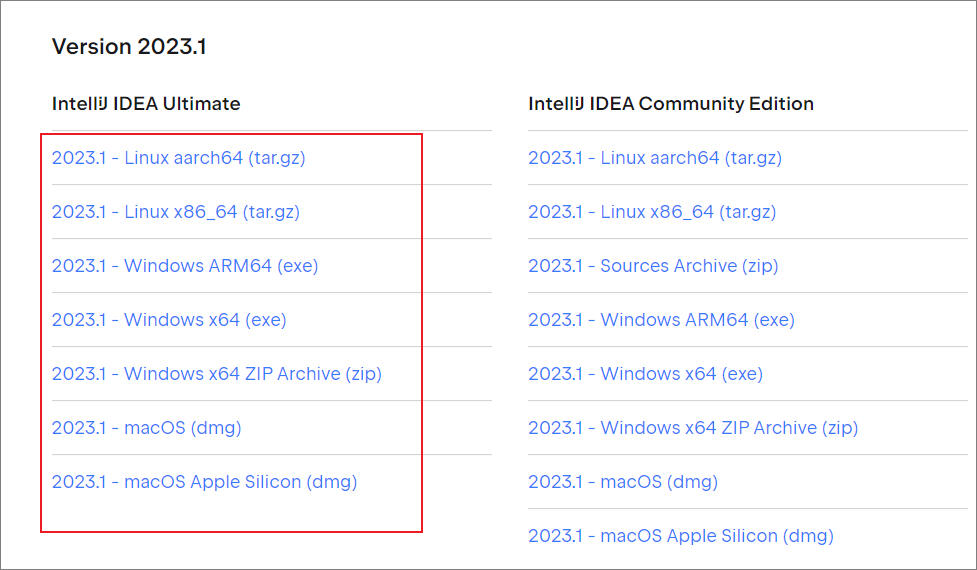This screenshot has height=570, width=977.
Task: Click Community 2023.1 Windows ARM64 exe link
Action: coord(661,320)
